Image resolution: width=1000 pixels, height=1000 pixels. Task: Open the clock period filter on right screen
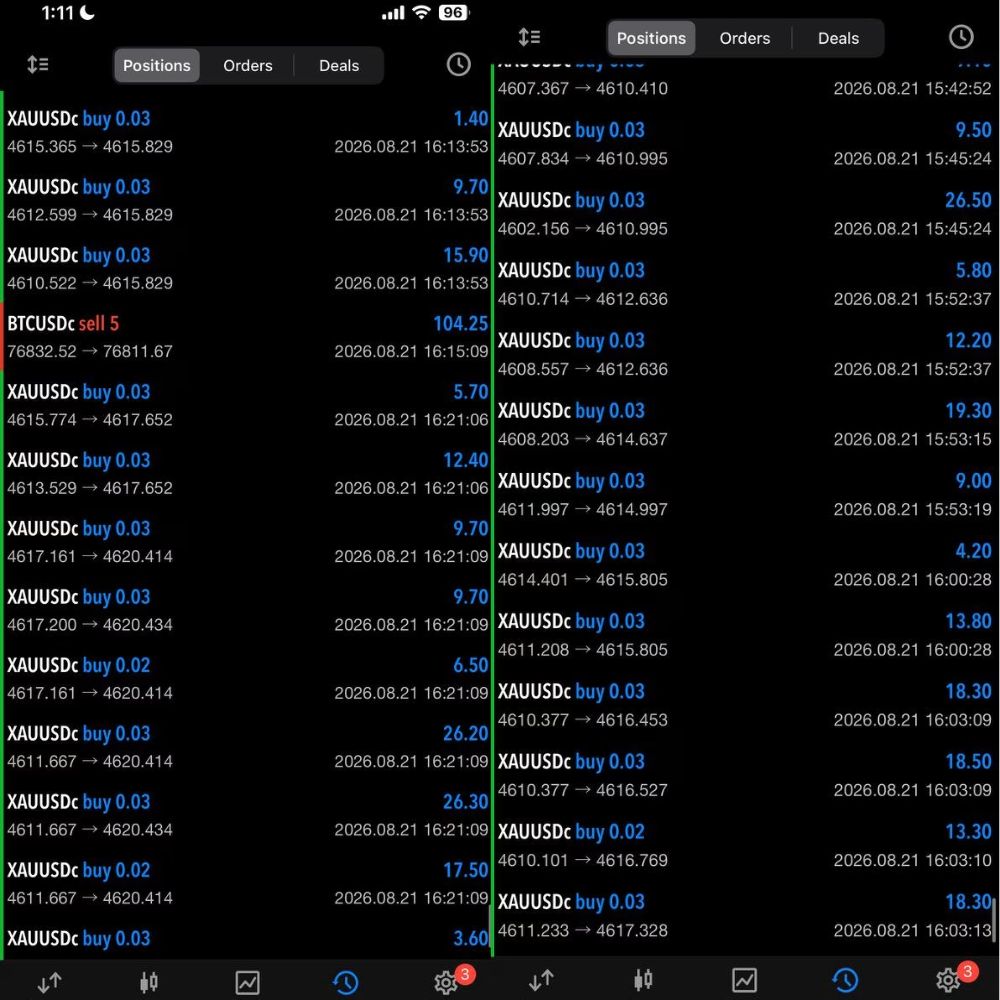[961, 38]
